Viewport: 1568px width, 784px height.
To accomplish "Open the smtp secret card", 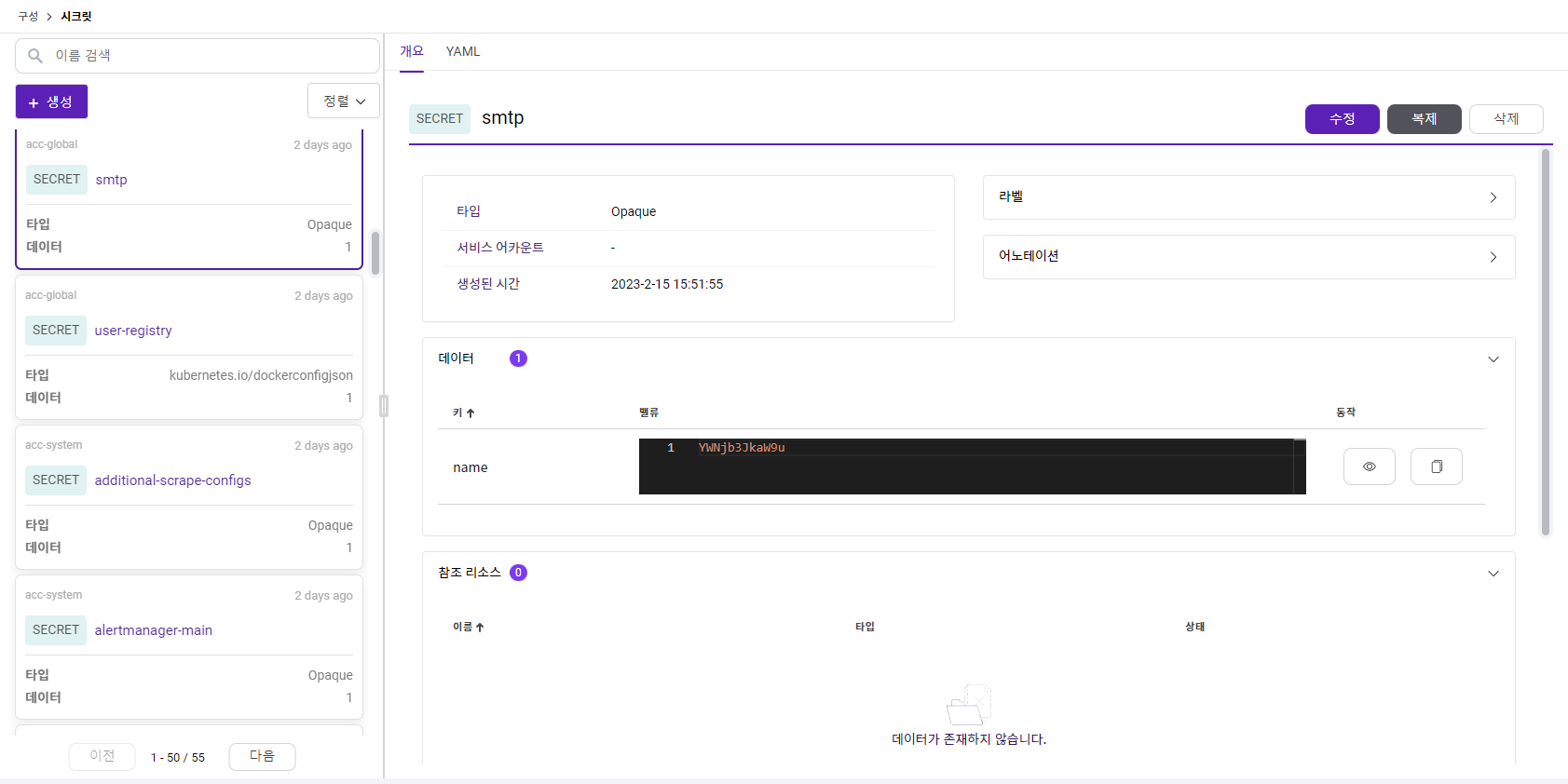I will click(x=189, y=199).
